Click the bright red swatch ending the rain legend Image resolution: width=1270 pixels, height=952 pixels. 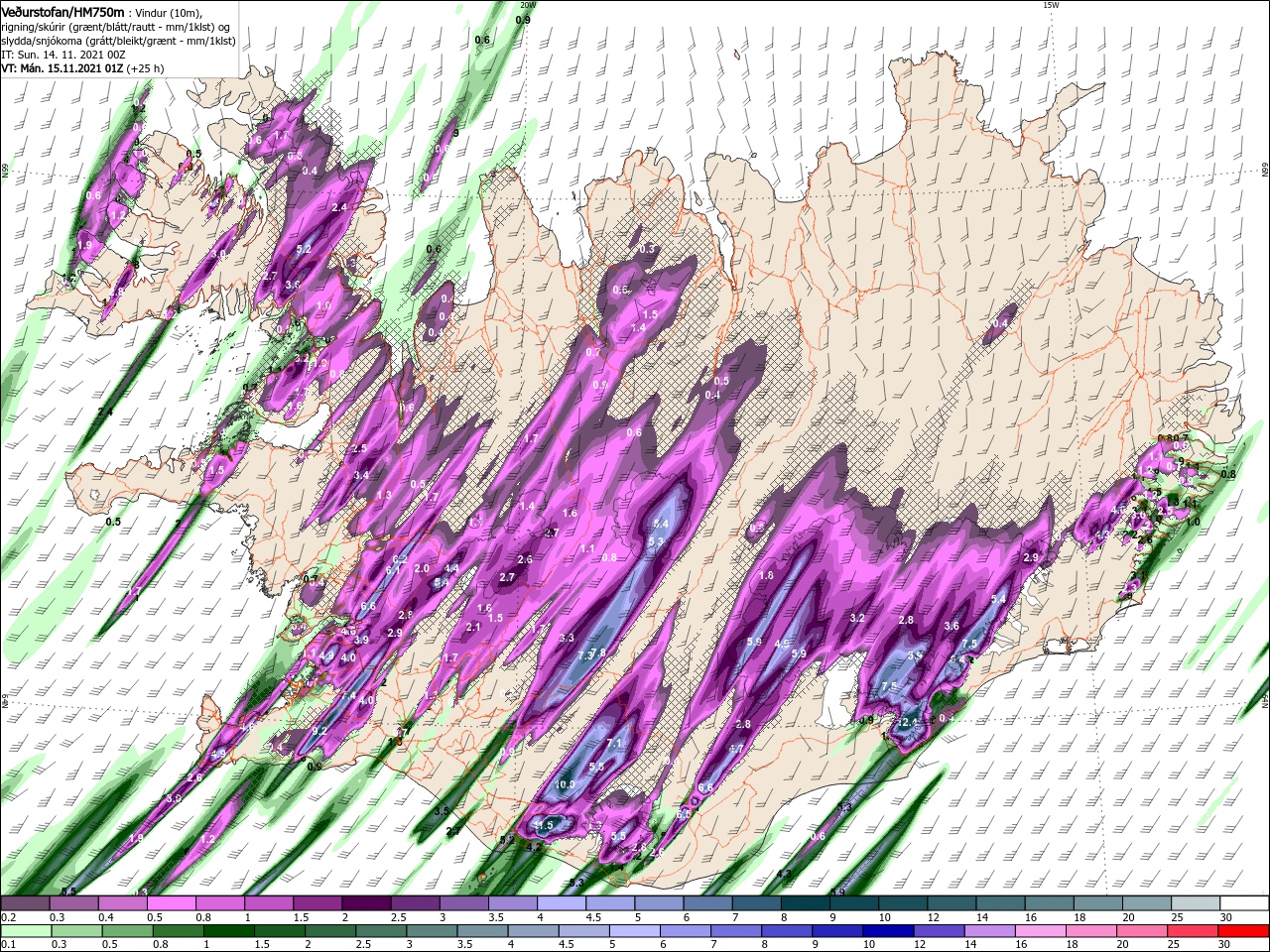1245,931
